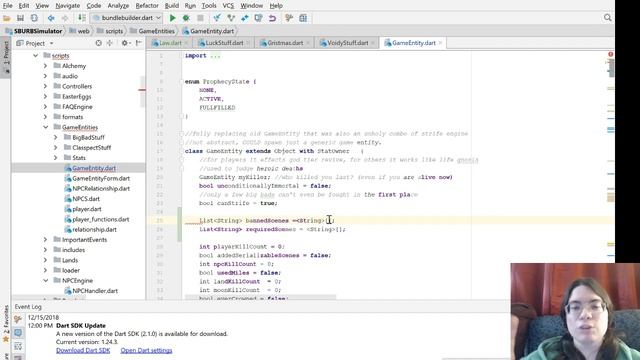Expand the Controllers folder
The image size is (640, 360).
coord(45,86)
